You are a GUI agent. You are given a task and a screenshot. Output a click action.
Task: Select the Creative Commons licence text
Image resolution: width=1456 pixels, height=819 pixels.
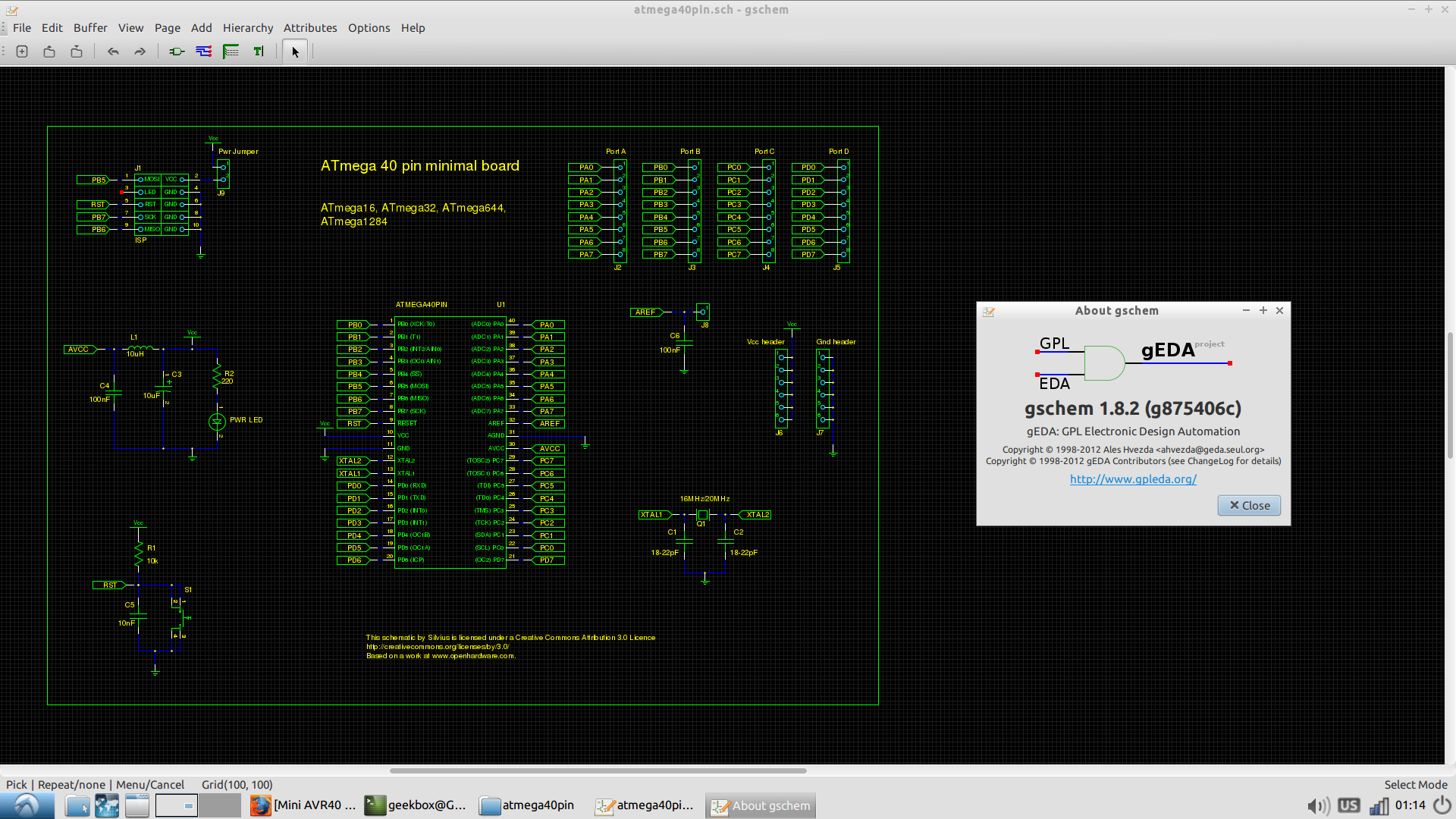(510, 647)
